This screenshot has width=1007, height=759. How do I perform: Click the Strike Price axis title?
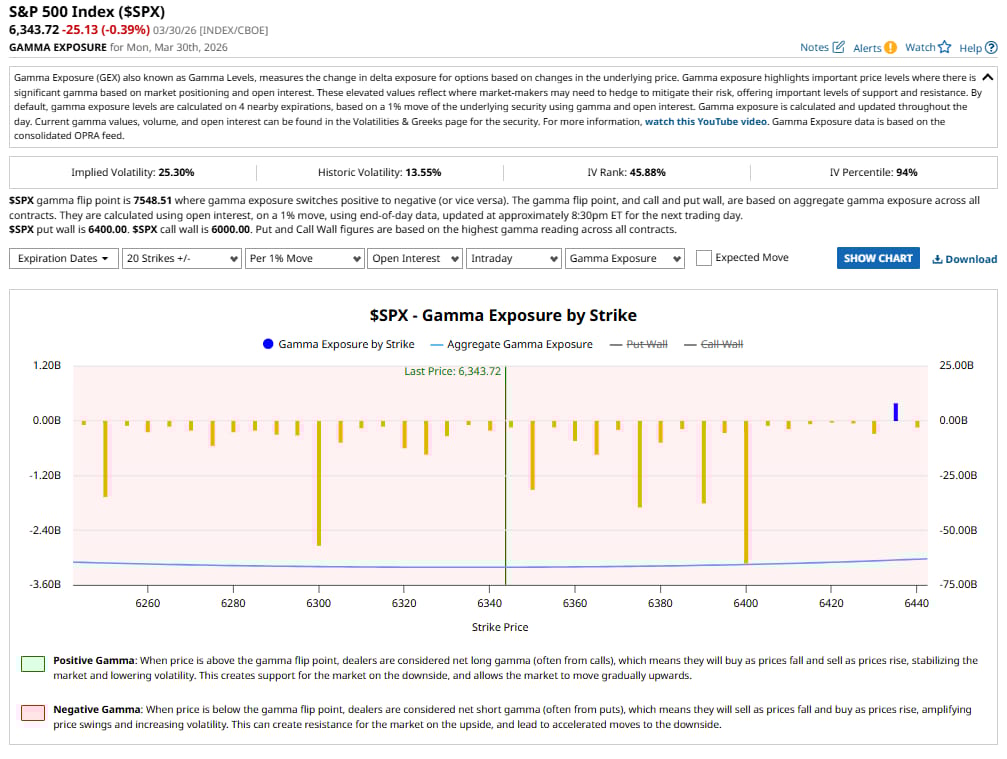coord(500,627)
